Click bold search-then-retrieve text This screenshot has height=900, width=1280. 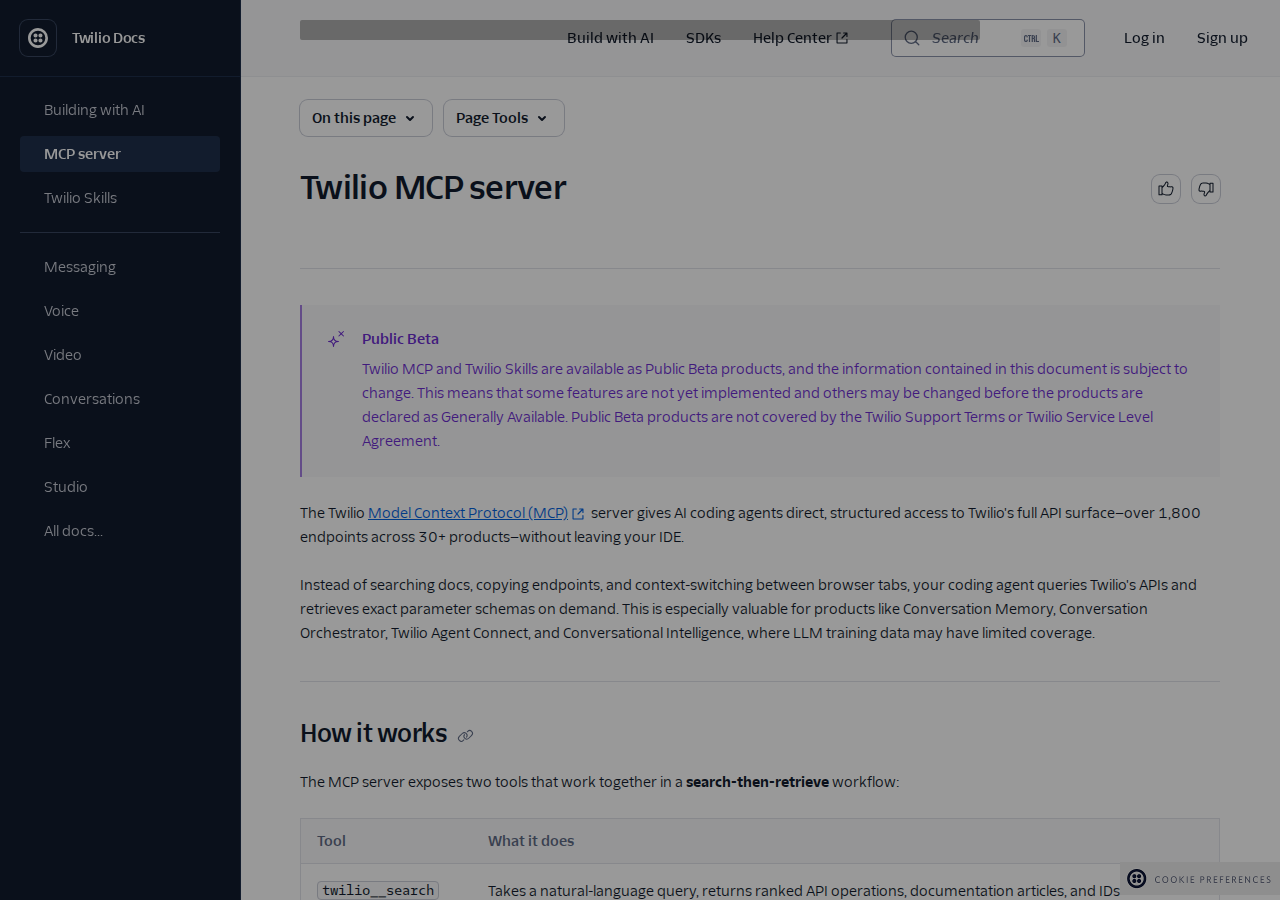click(757, 782)
